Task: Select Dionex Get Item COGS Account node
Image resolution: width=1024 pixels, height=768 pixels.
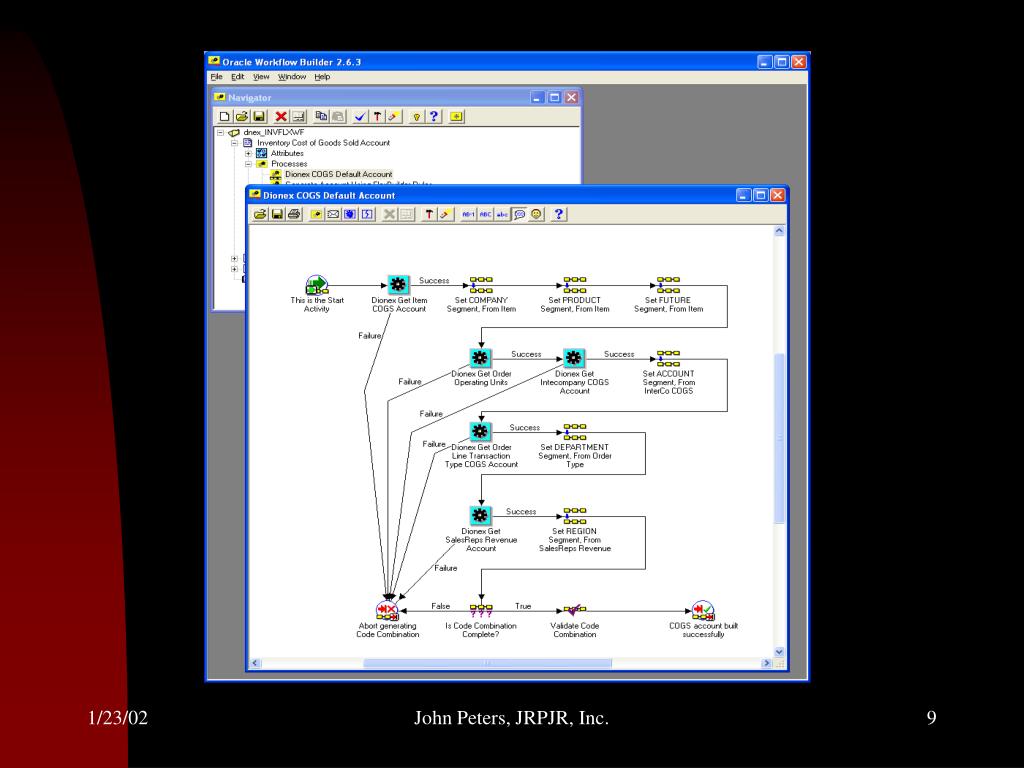Action: tap(398, 285)
